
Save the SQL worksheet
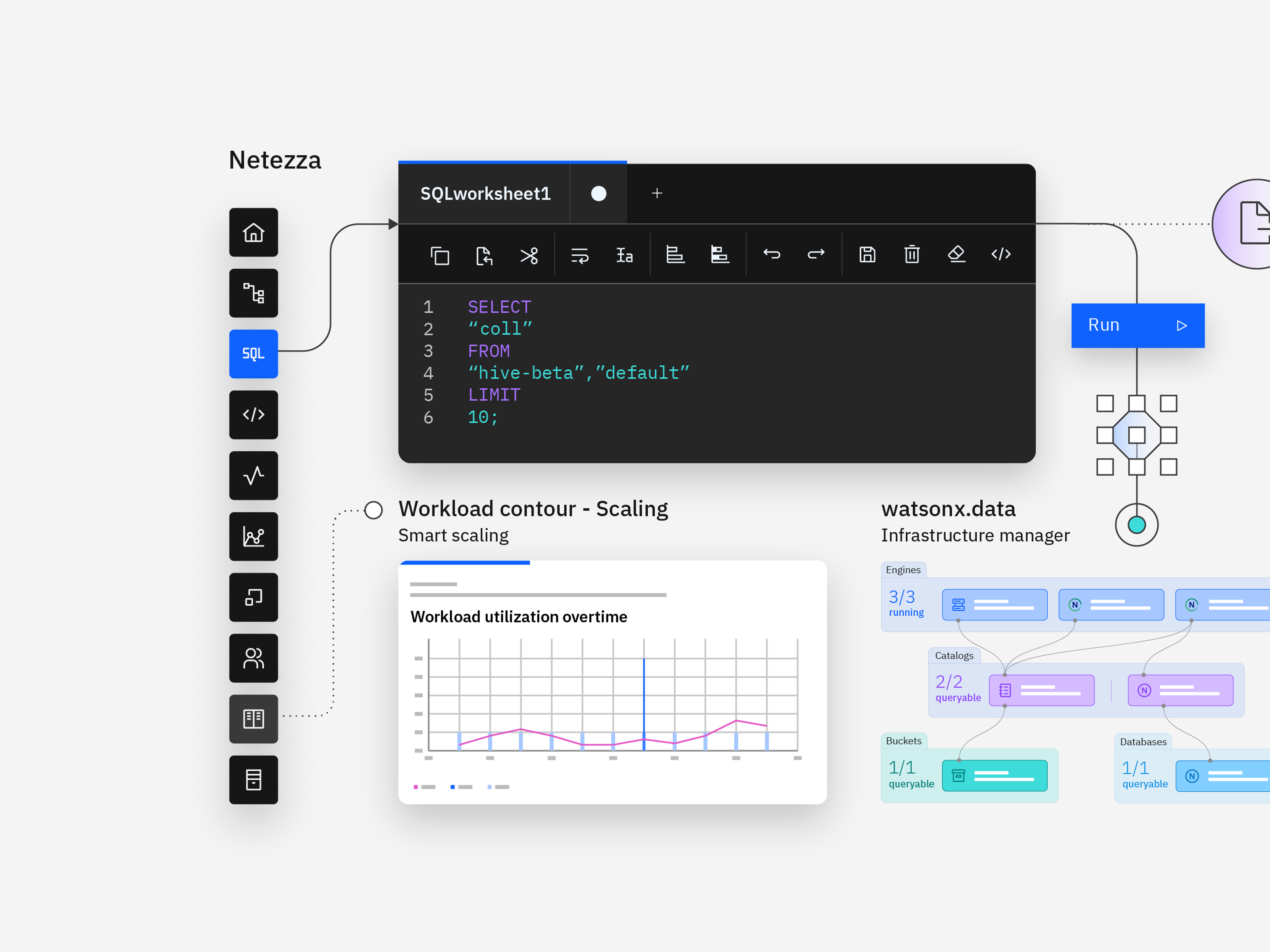868,254
